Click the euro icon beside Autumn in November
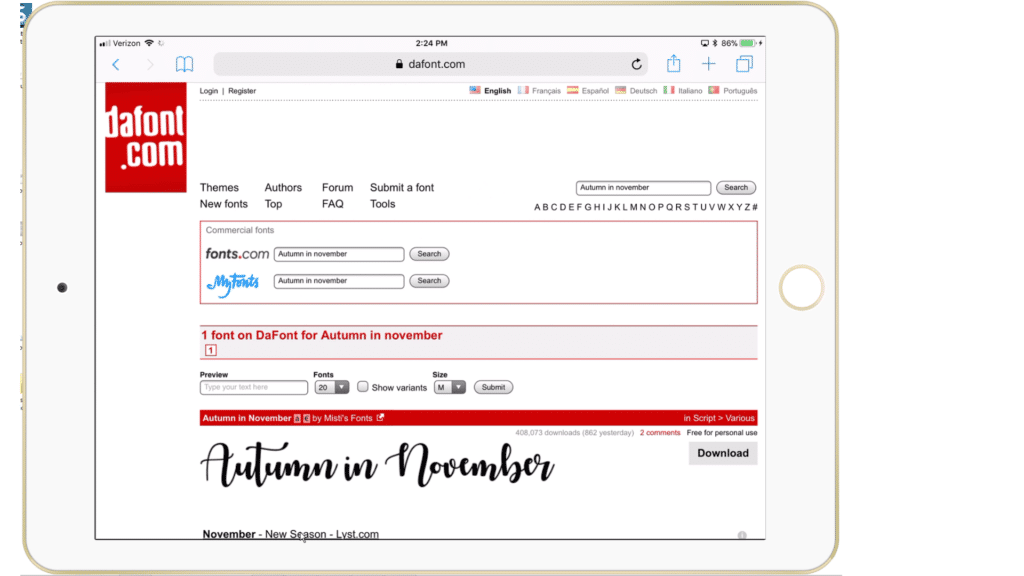 tap(306, 418)
